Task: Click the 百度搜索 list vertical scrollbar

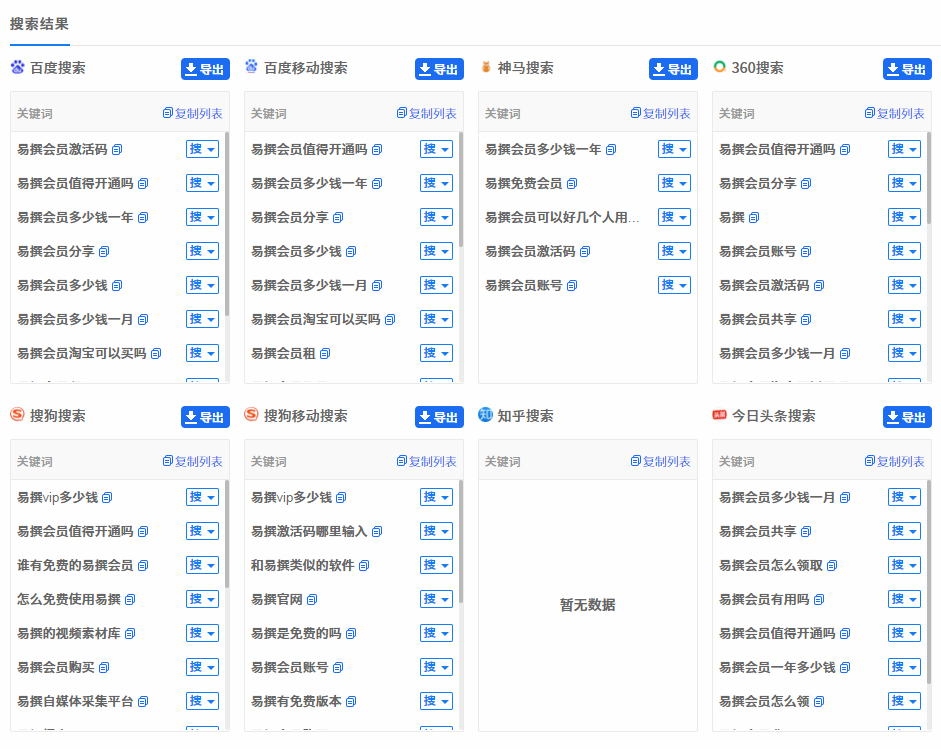Action: tap(227, 223)
